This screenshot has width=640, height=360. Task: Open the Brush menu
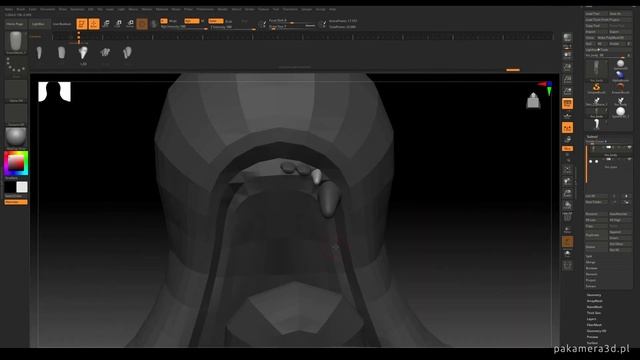coord(21,9)
